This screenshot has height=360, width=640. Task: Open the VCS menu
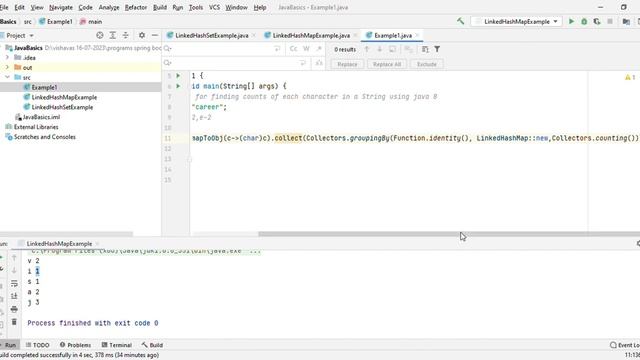click(x=214, y=7)
